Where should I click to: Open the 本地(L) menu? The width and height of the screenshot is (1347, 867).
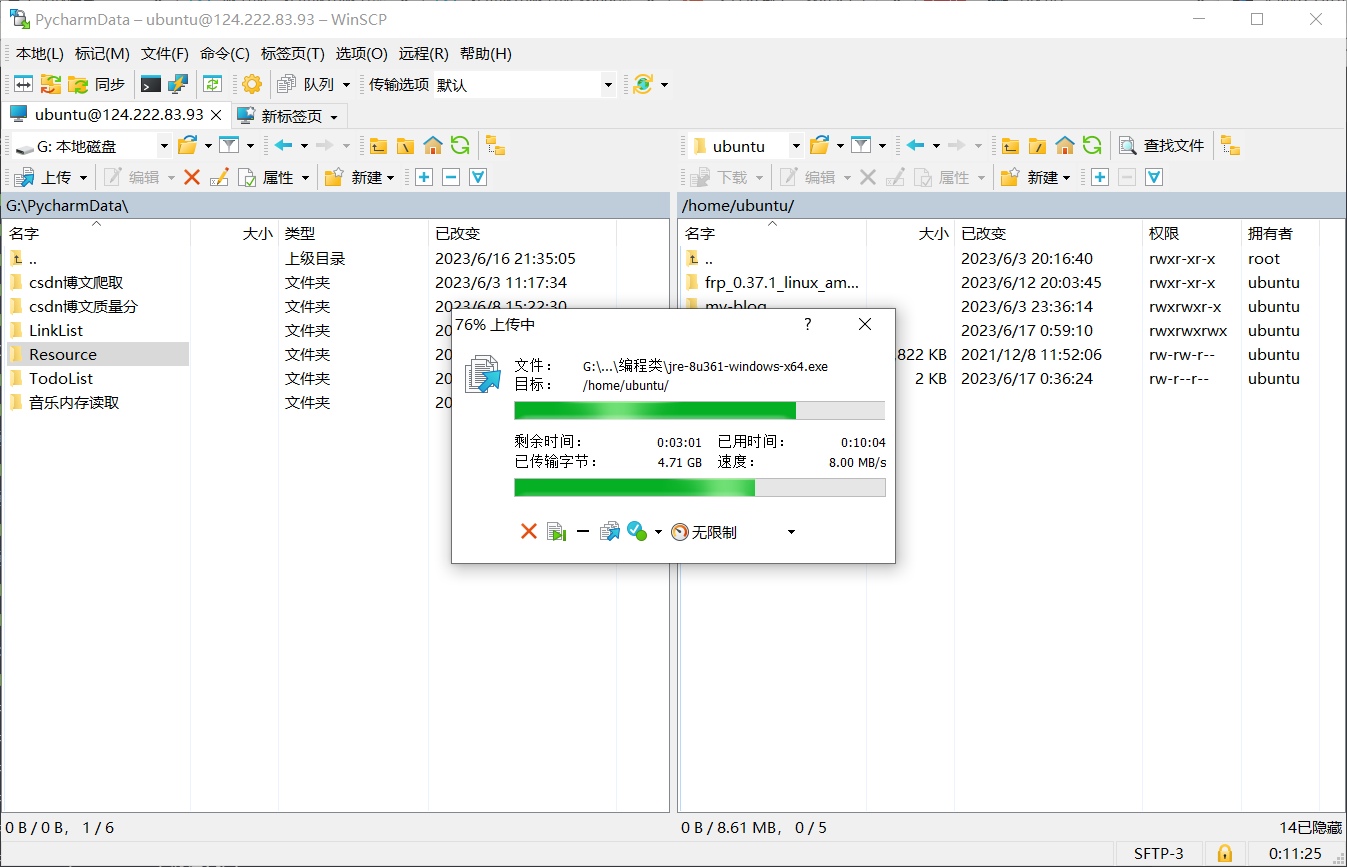tap(40, 53)
